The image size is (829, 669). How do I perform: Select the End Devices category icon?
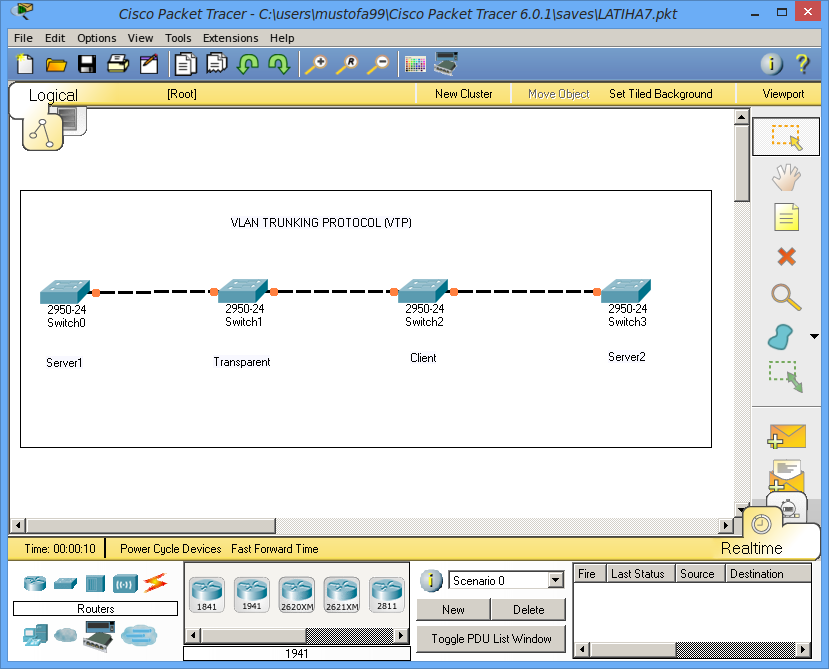35,635
